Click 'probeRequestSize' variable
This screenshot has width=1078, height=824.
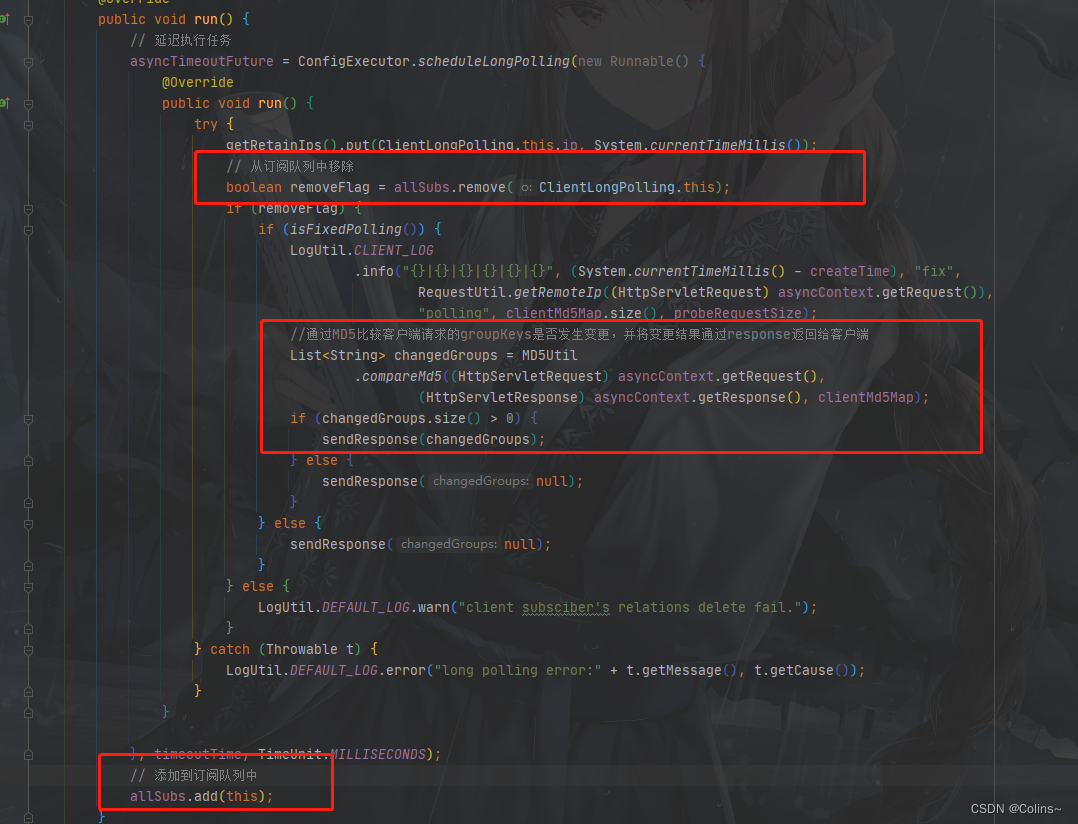(x=738, y=313)
